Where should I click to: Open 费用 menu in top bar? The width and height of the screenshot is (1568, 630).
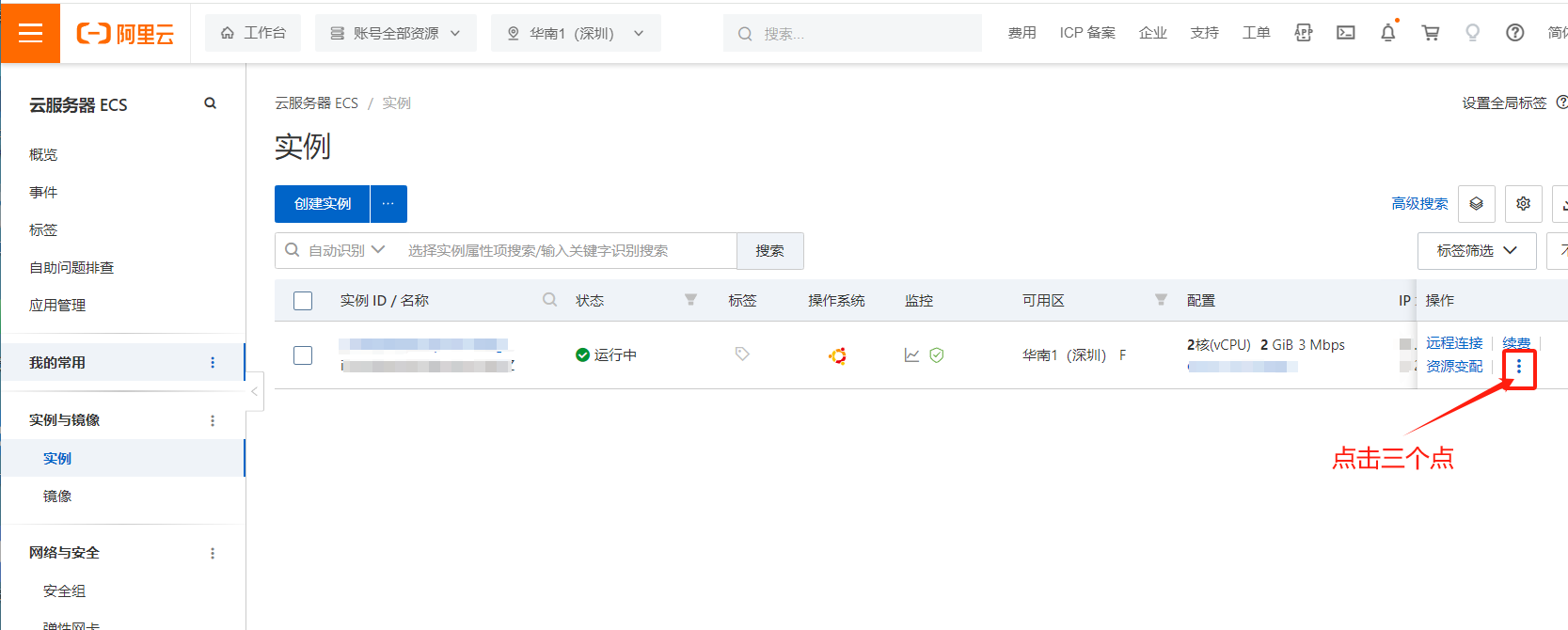[1022, 33]
